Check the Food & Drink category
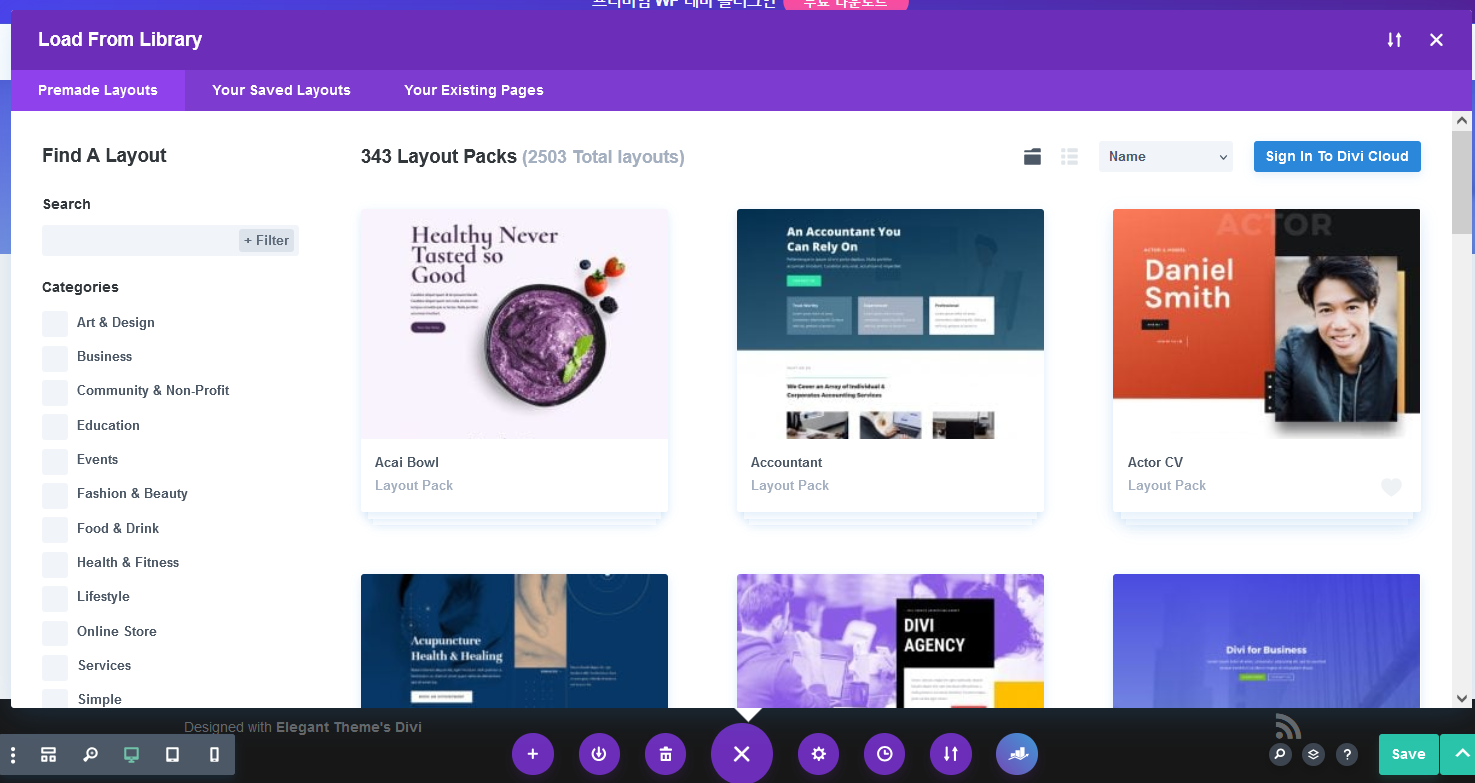 click(x=55, y=529)
